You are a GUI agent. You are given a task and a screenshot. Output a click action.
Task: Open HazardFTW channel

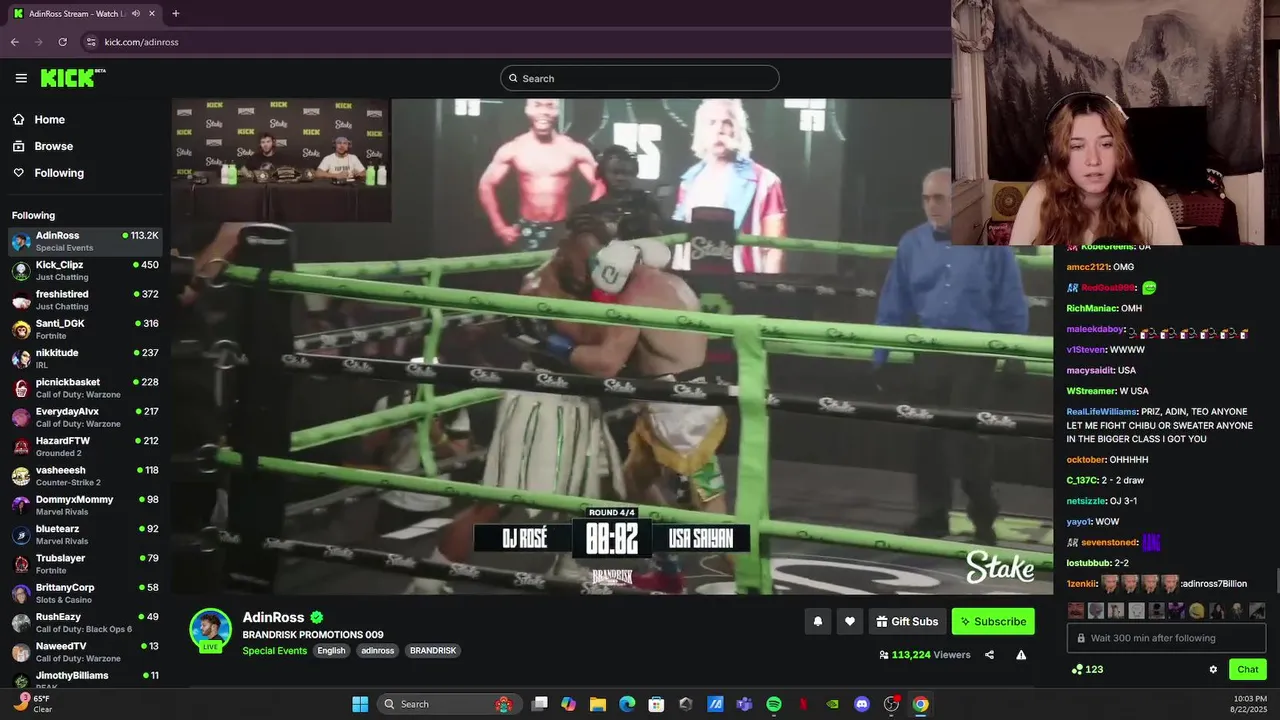(x=85, y=446)
